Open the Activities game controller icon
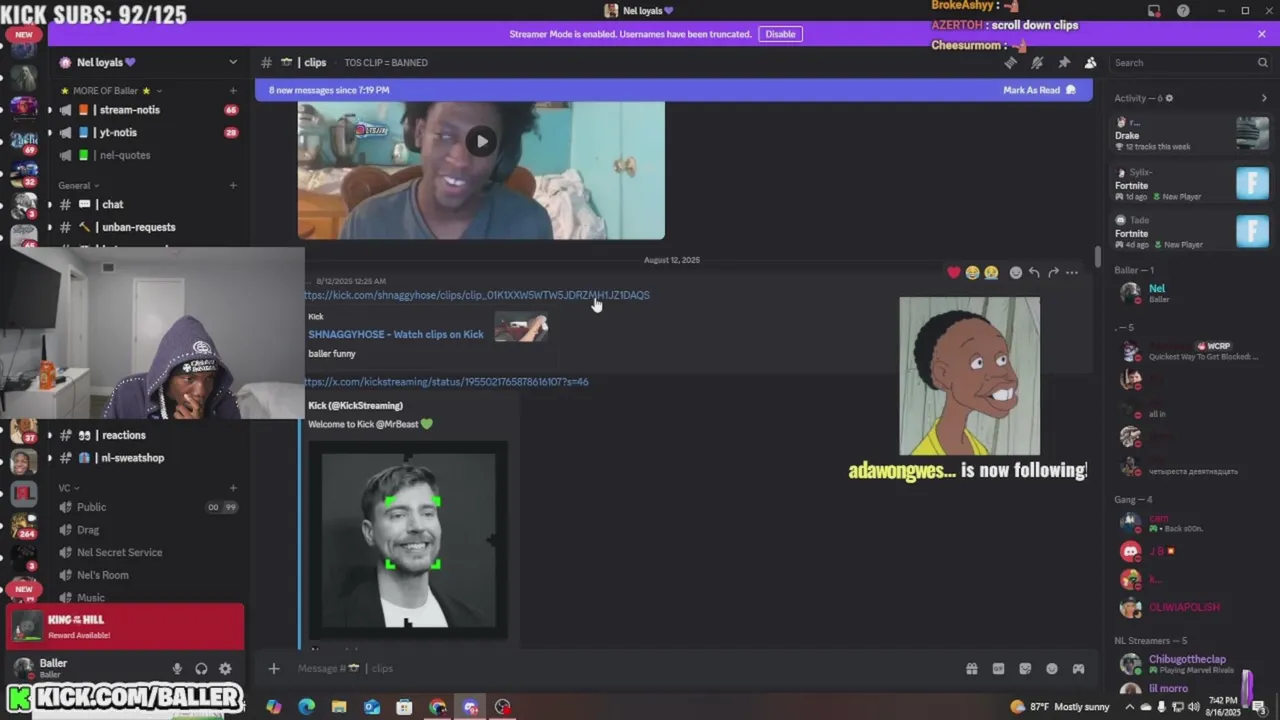 point(1078,669)
